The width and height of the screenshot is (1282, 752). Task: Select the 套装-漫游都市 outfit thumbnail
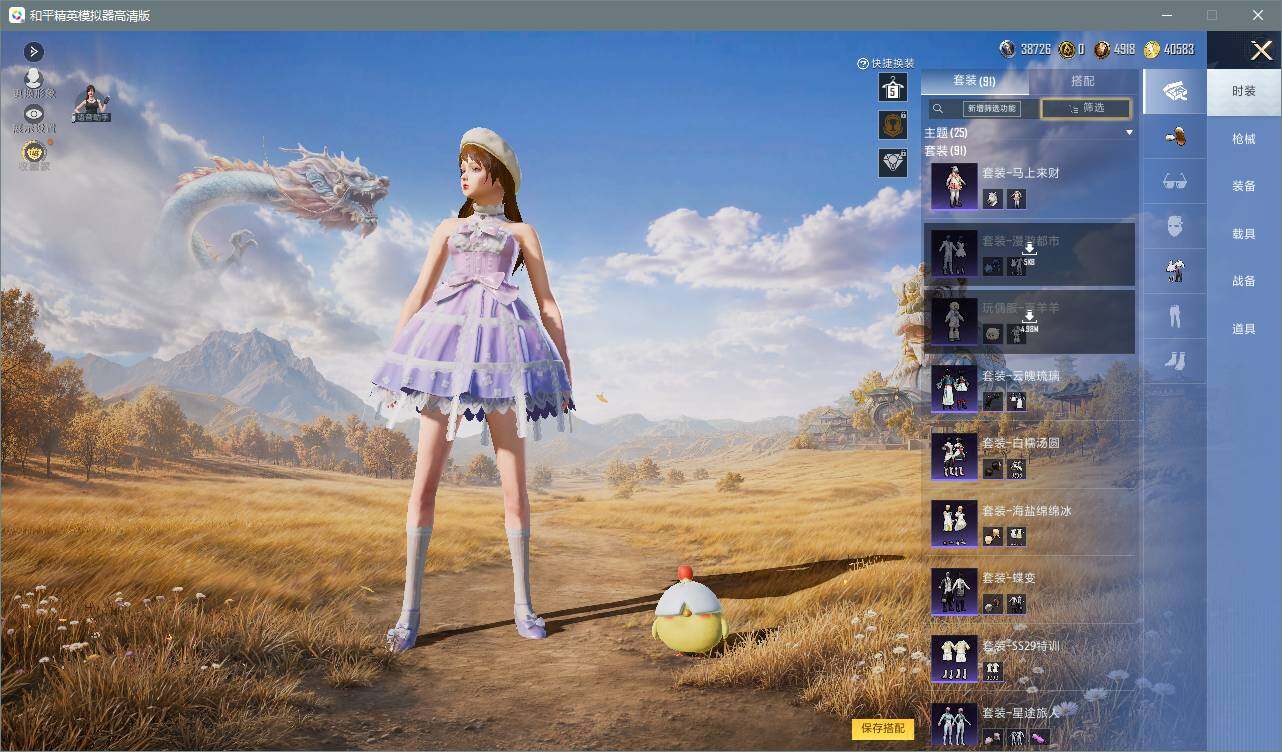tap(954, 254)
